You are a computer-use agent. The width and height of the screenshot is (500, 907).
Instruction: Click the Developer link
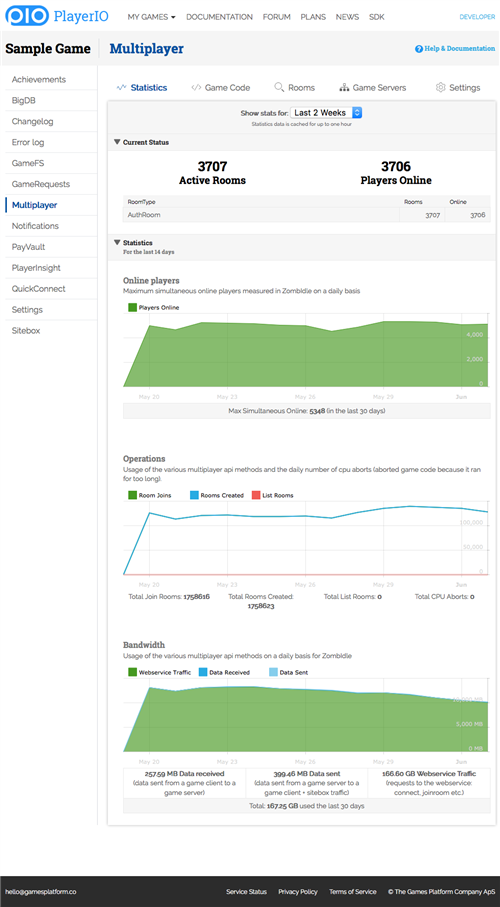(x=477, y=17)
